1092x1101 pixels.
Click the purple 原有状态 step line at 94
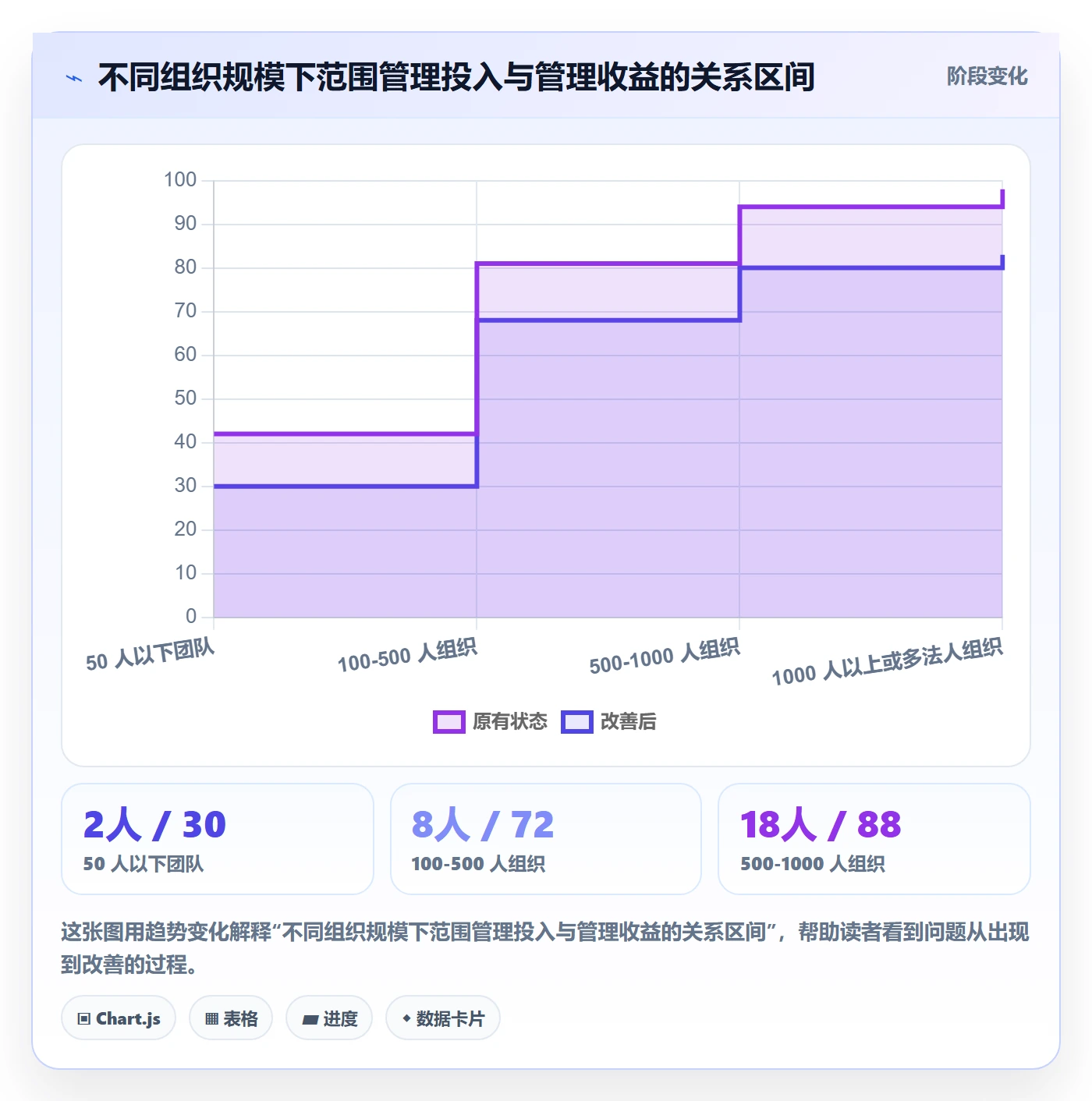pyautogui.click(x=870, y=207)
